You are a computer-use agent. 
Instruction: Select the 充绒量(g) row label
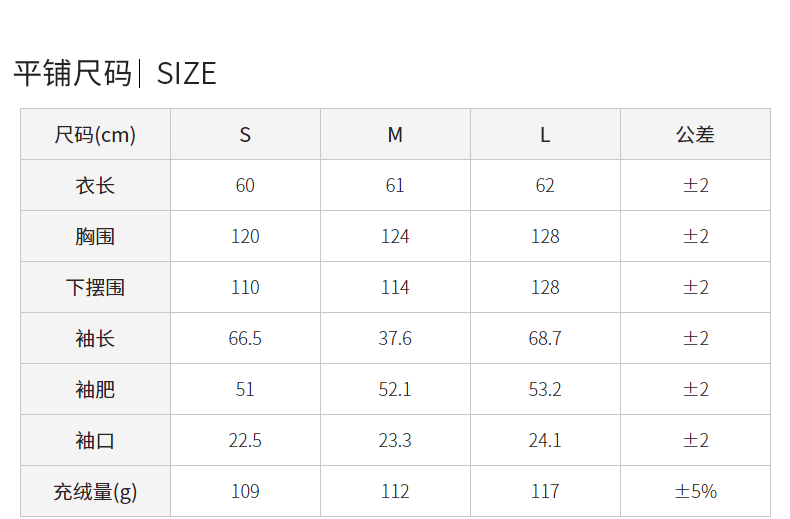pos(95,491)
